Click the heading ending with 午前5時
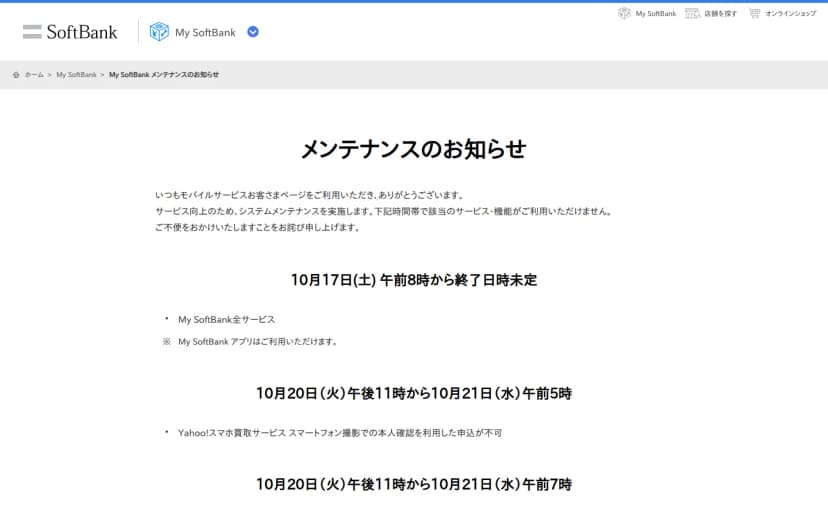 pyautogui.click(x=414, y=393)
